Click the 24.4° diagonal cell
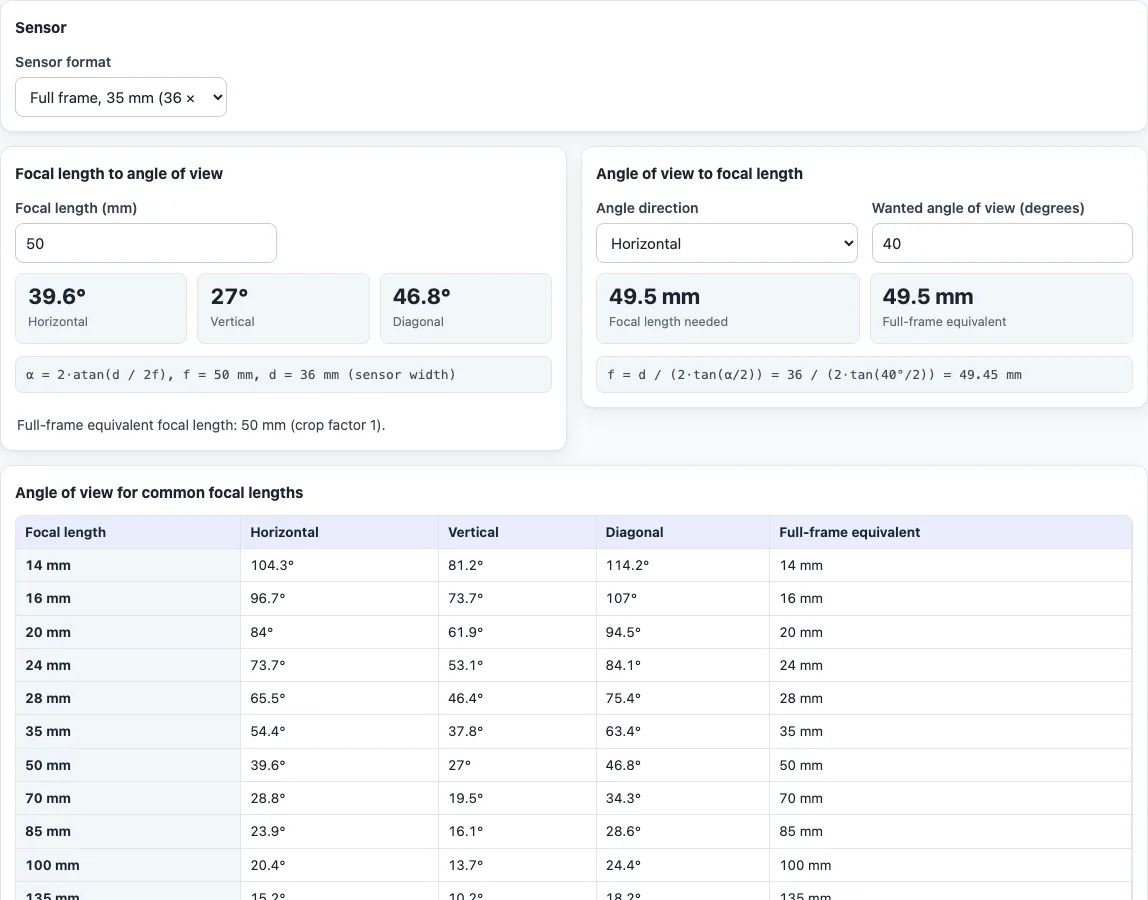This screenshot has height=900, width=1148. (x=682, y=865)
